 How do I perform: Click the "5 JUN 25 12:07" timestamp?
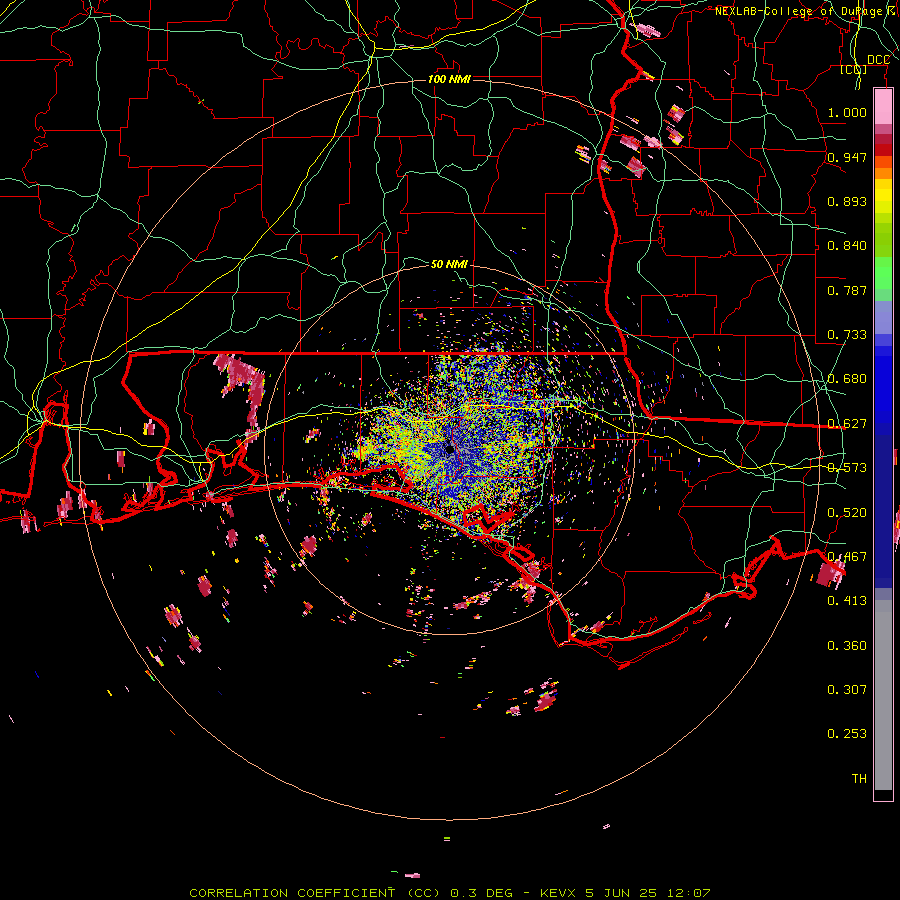click(648, 893)
